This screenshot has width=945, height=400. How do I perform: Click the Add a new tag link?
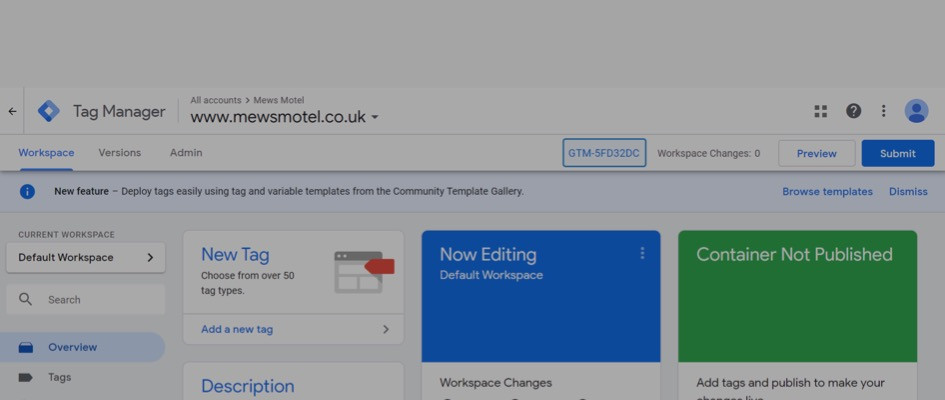point(237,330)
